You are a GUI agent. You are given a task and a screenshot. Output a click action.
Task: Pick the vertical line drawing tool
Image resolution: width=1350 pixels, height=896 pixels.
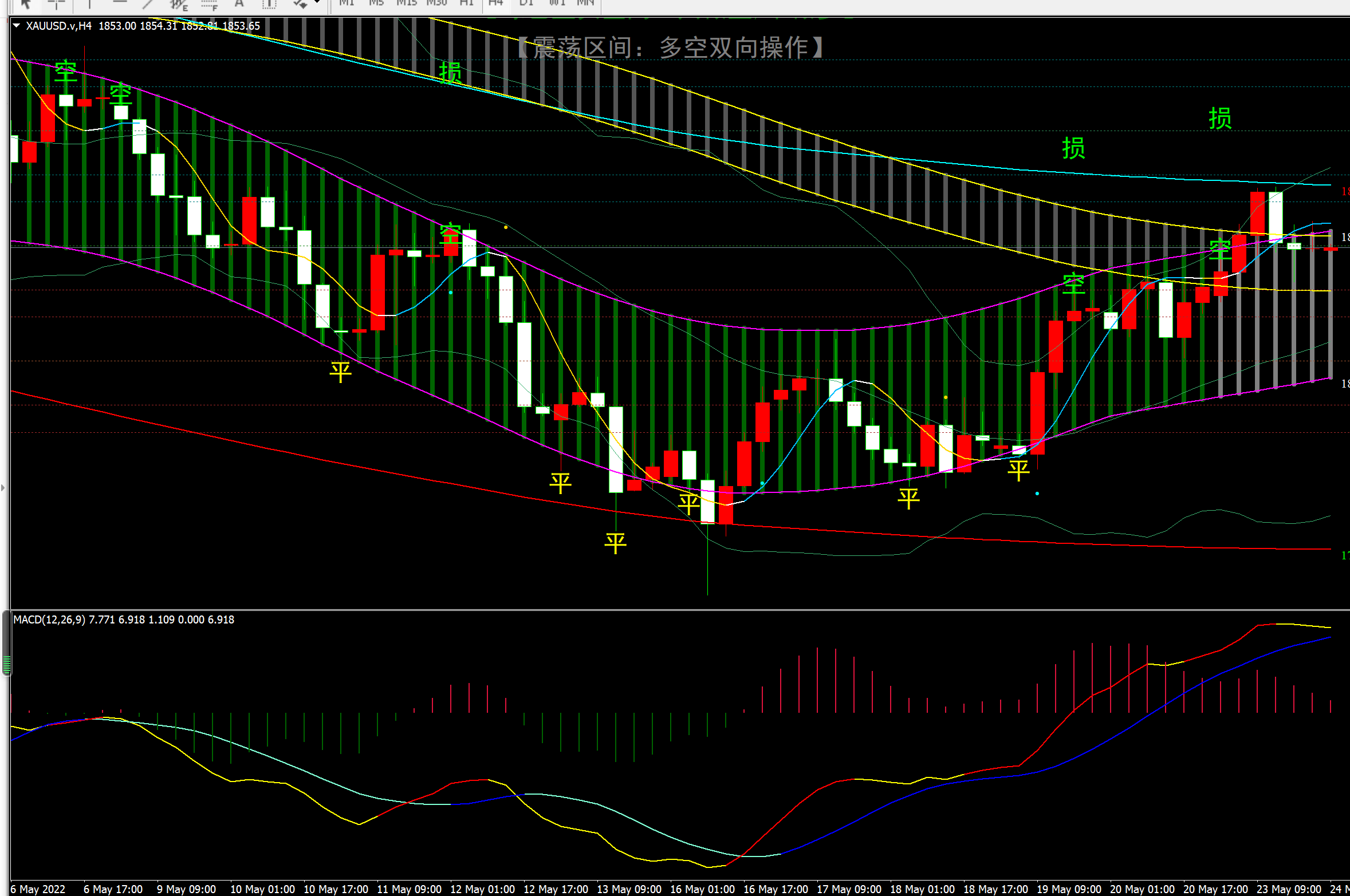point(89,3)
